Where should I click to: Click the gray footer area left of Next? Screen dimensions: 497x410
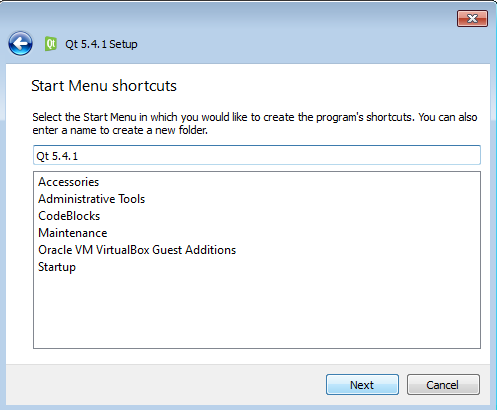tap(165, 385)
